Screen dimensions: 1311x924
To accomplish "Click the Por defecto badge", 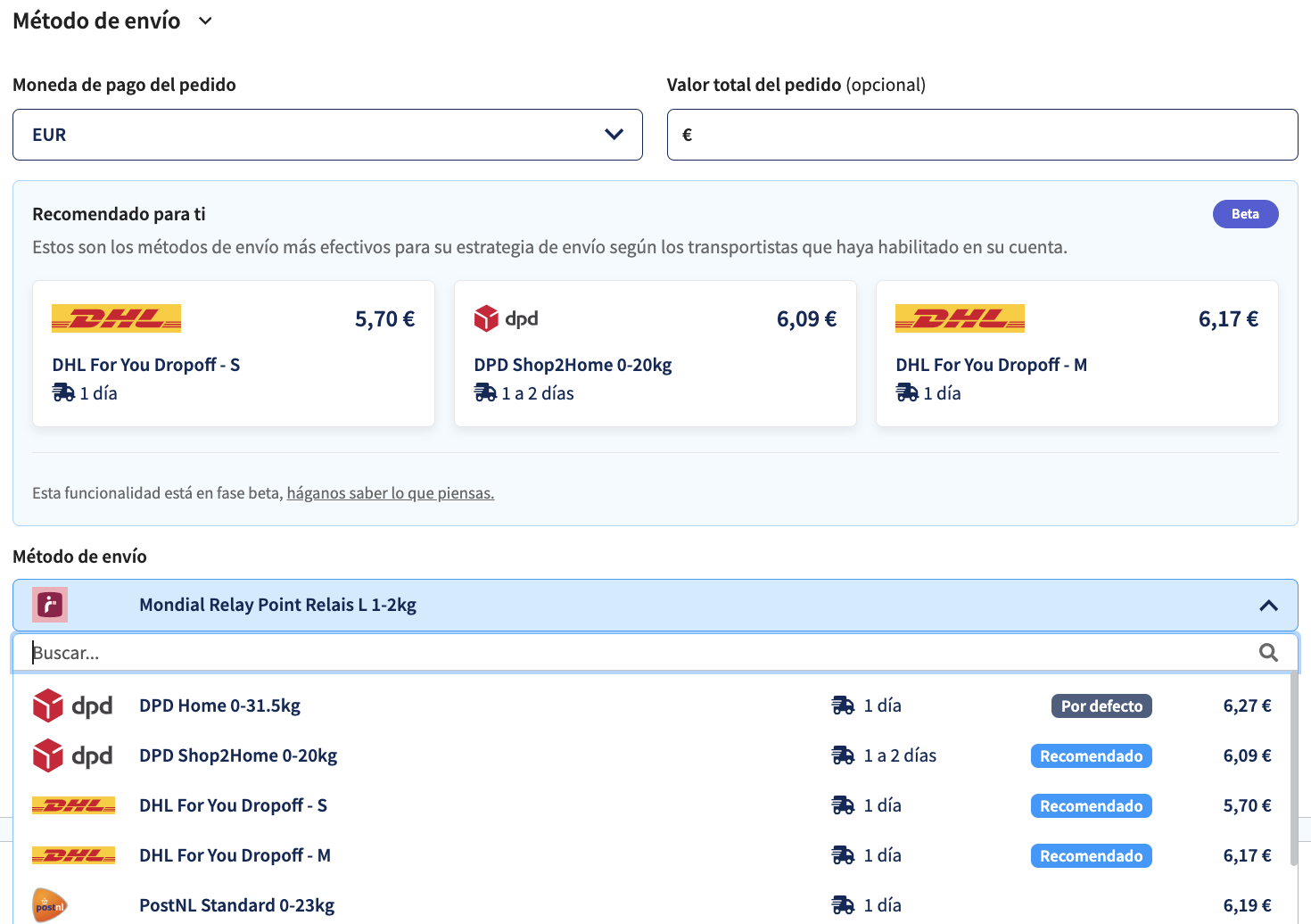I will (1101, 705).
